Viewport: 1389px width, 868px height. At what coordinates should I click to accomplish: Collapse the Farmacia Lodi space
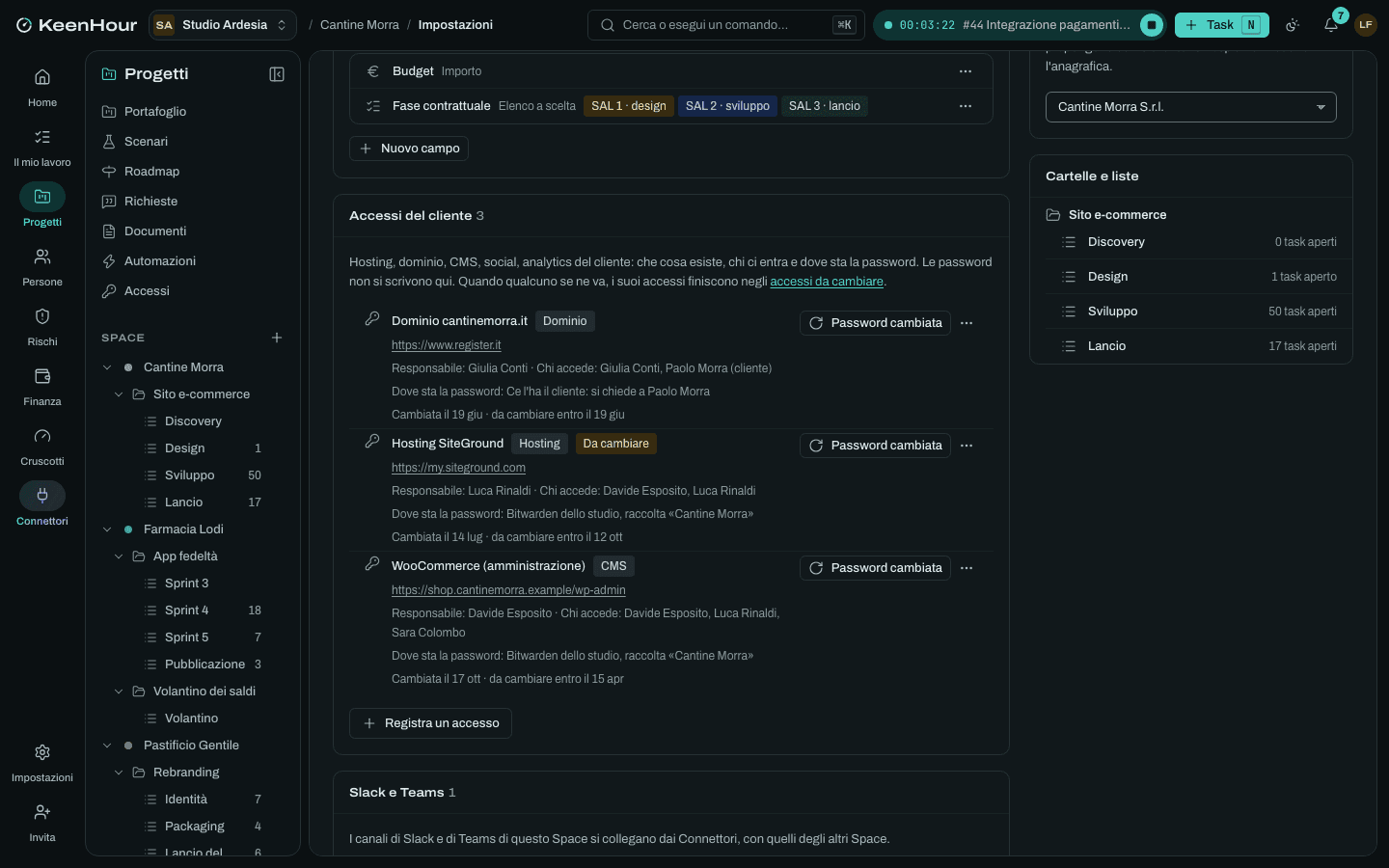107,529
